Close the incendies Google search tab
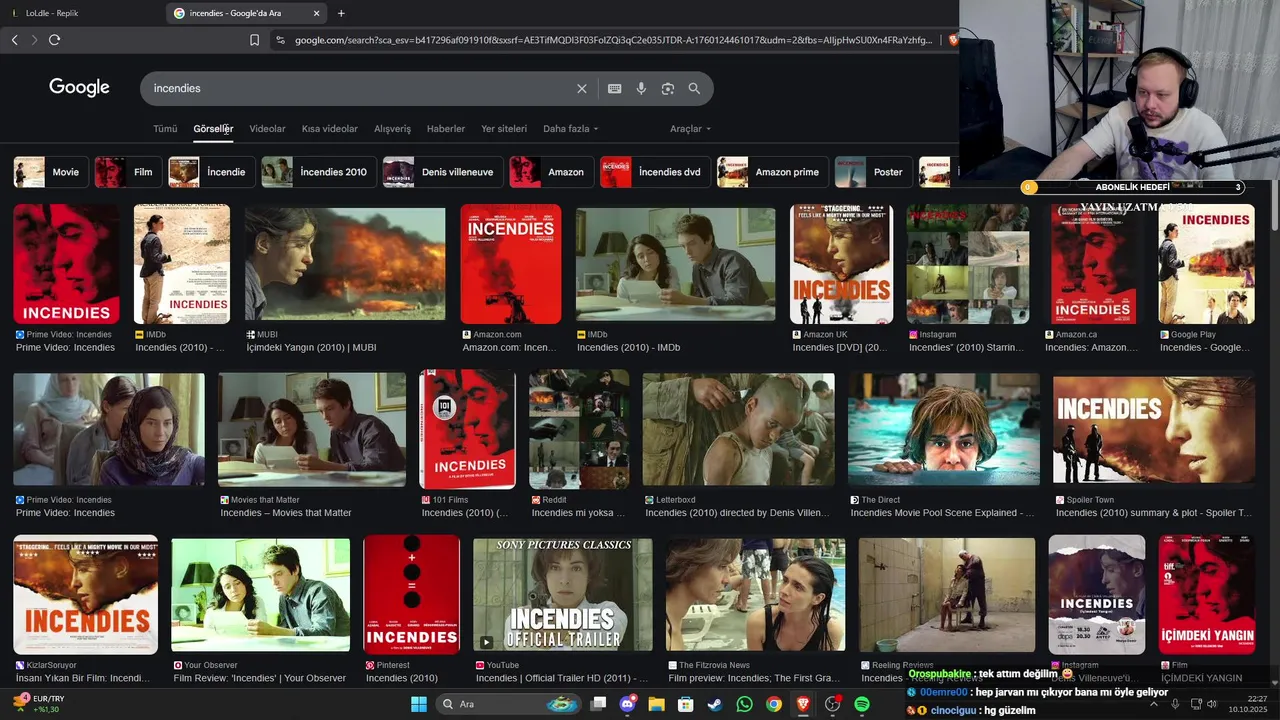The height and width of the screenshot is (720, 1280). pyautogui.click(x=317, y=13)
